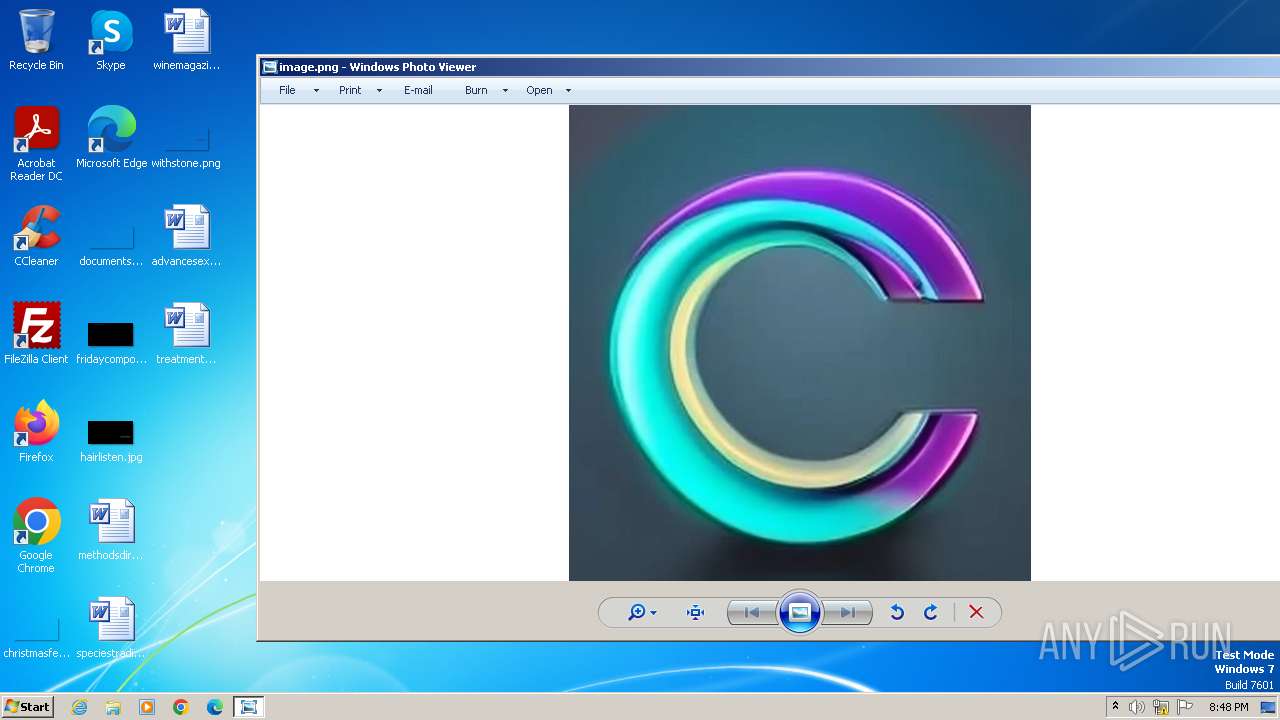The image size is (1280, 720).
Task: Open the Burn menu
Action: click(x=476, y=90)
